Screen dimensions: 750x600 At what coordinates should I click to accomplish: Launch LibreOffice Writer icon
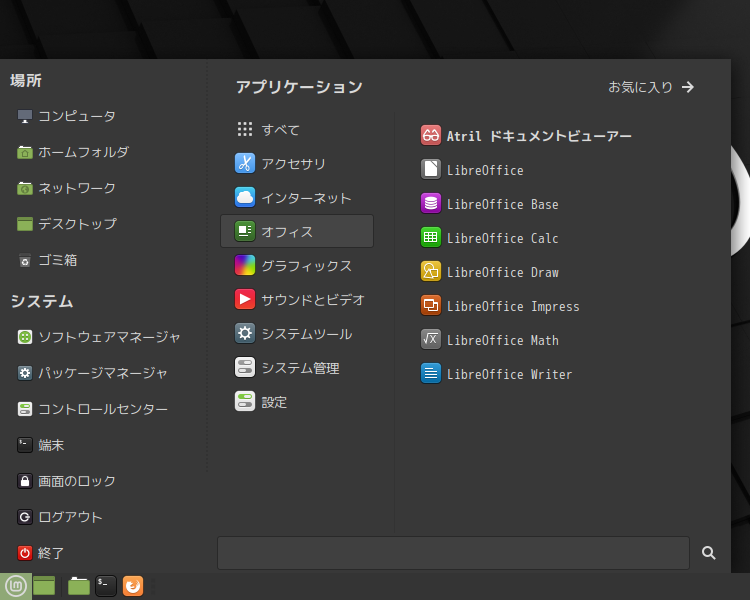tap(430, 373)
